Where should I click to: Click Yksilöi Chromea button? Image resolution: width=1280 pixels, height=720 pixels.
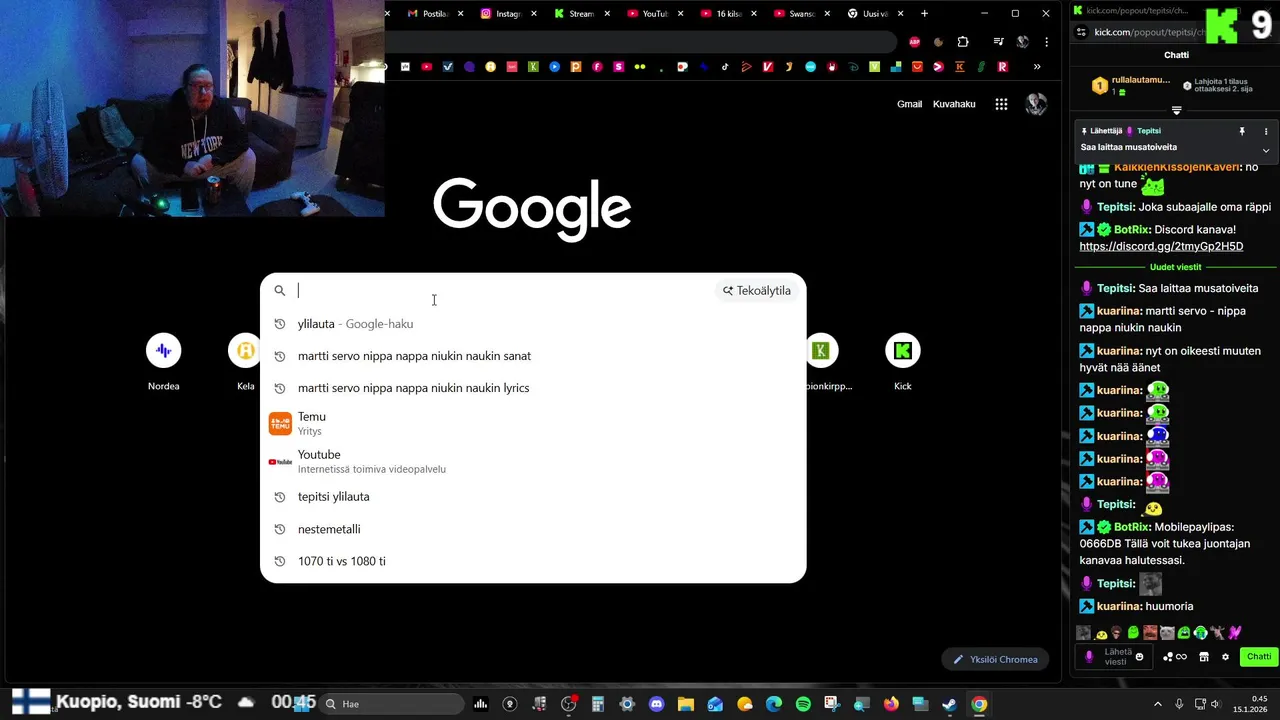coord(995,659)
